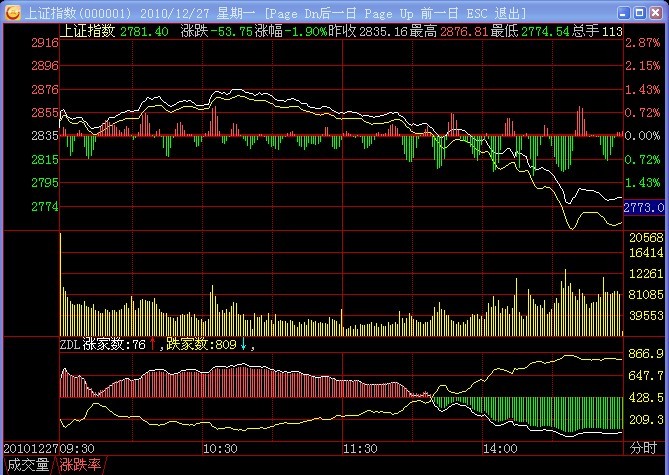Click the latest price value 2781.40
Viewport: 669px width, 475px height.
click(x=144, y=32)
